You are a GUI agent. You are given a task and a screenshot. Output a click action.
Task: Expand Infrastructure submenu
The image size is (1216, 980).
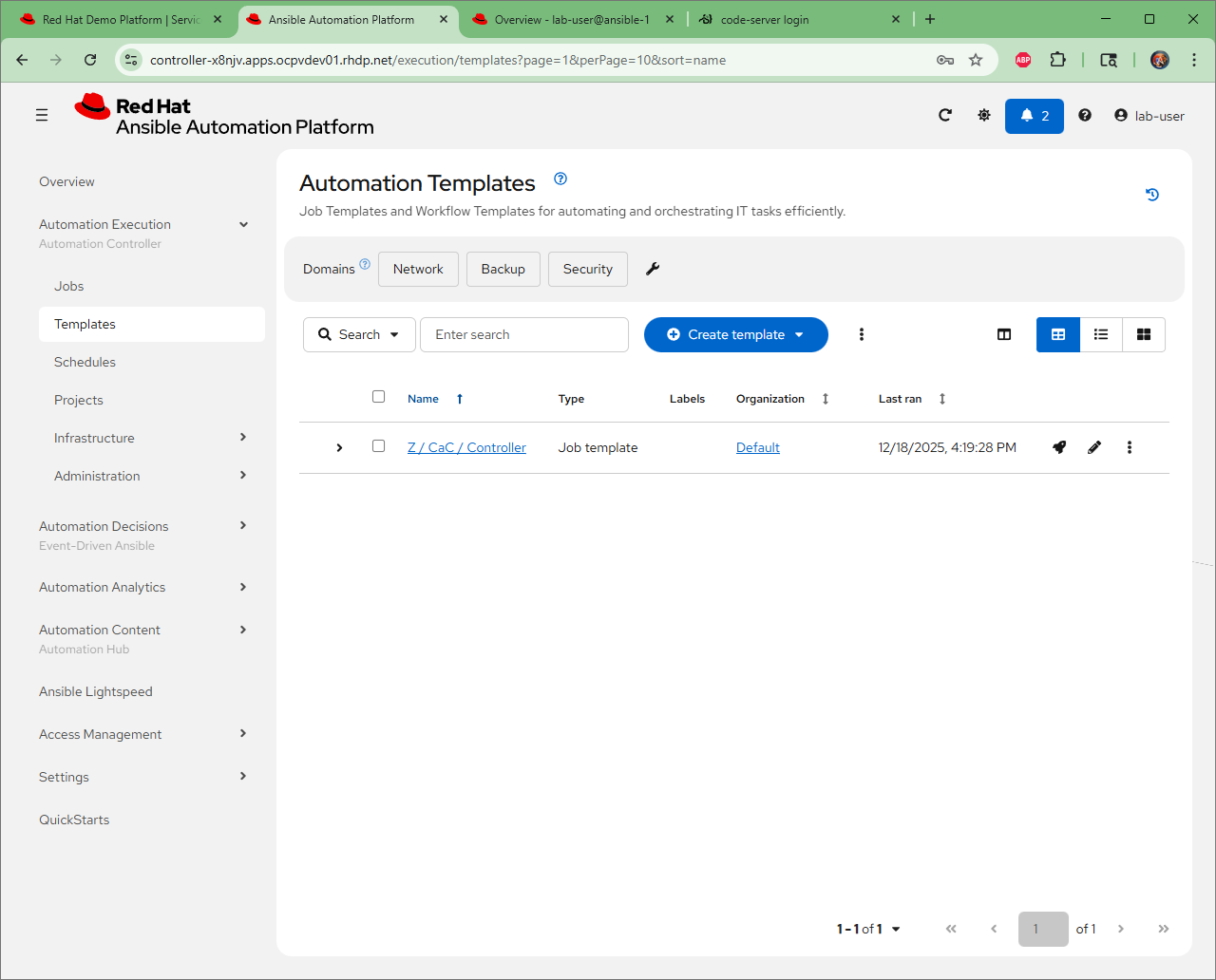[243, 437]
